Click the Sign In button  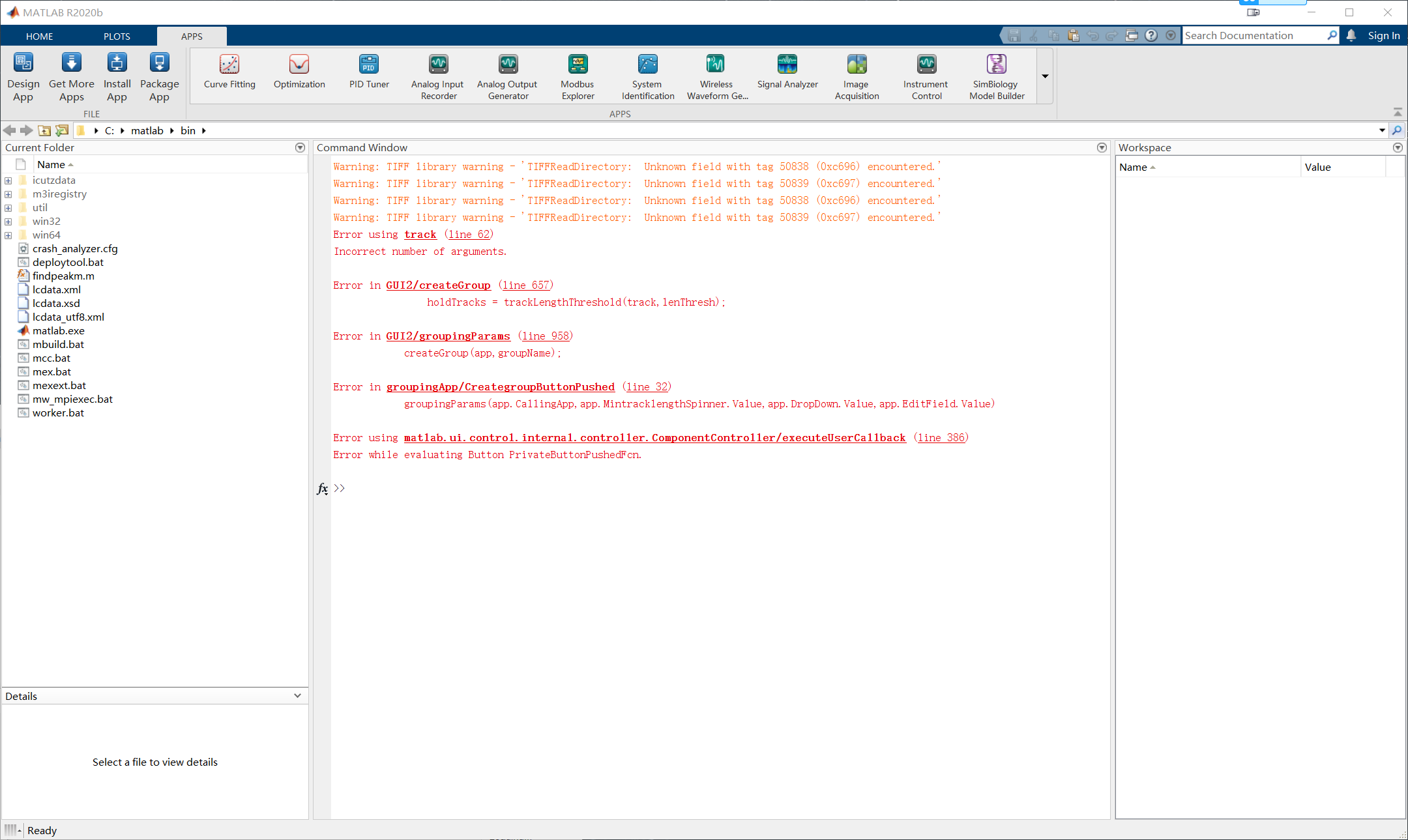[1383, 35]
